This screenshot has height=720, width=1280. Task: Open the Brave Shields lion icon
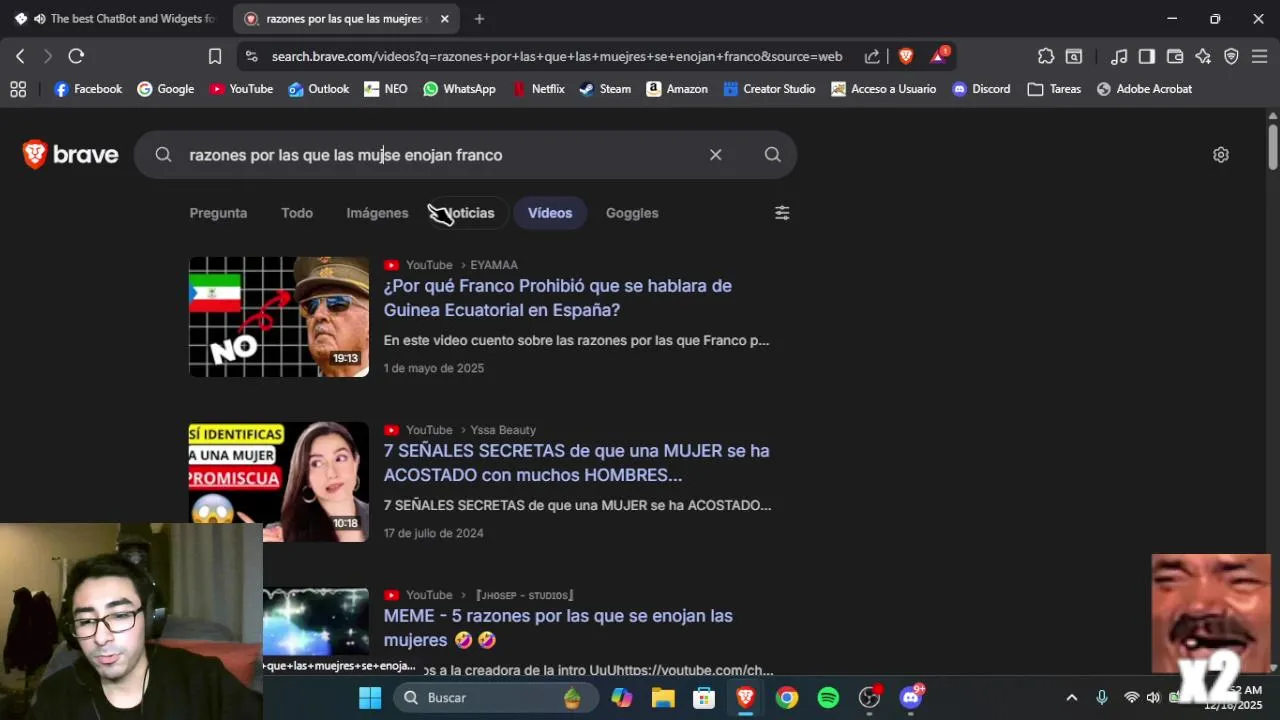[906, 57]
